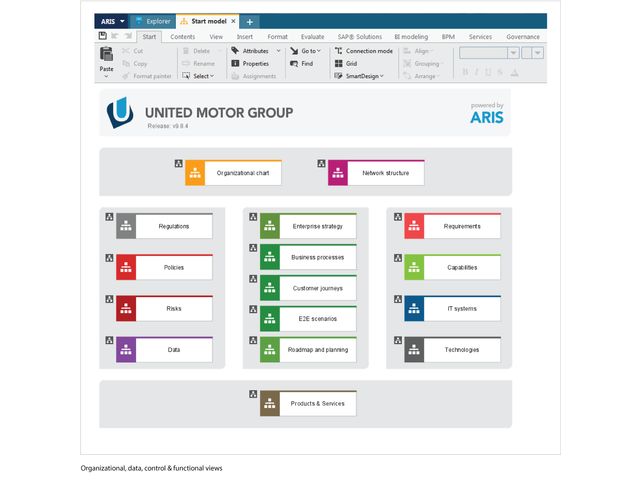
Task: Switch to the Insert ribbon tab
Action: click(x=245, y=36)
